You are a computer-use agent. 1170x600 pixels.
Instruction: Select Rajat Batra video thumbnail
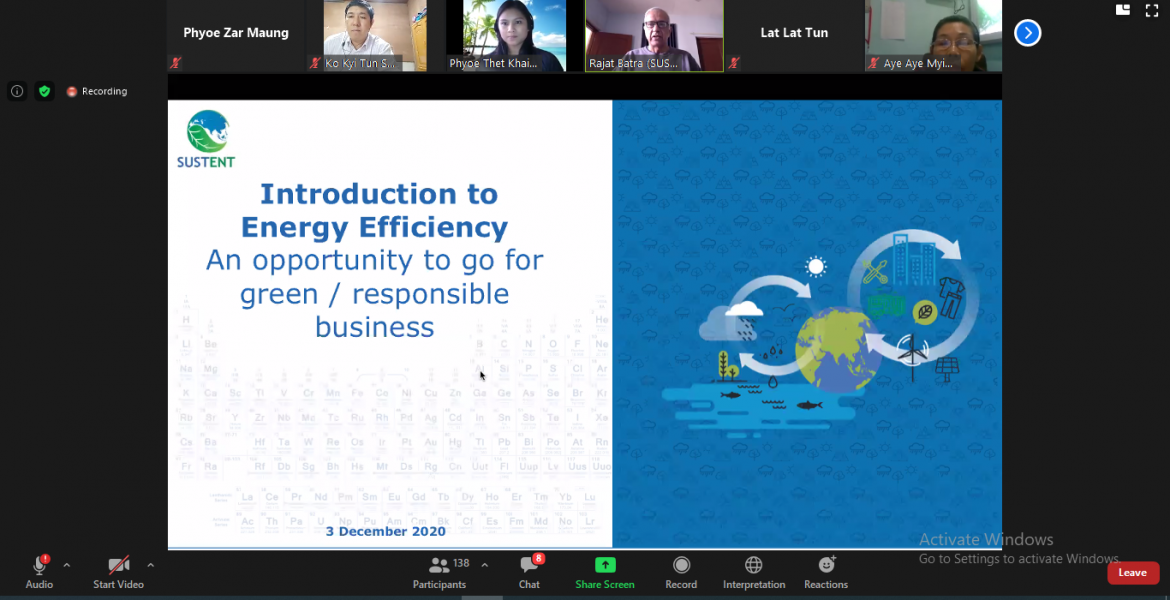[x=654, y=36]
